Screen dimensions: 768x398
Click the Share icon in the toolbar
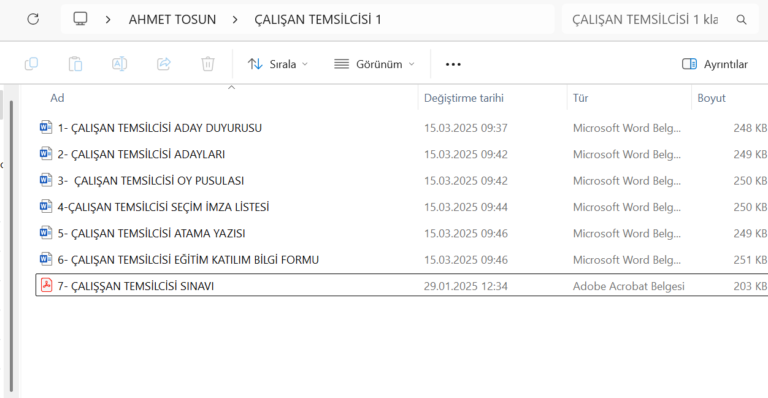pyautogui.click(x=164, y=64)
